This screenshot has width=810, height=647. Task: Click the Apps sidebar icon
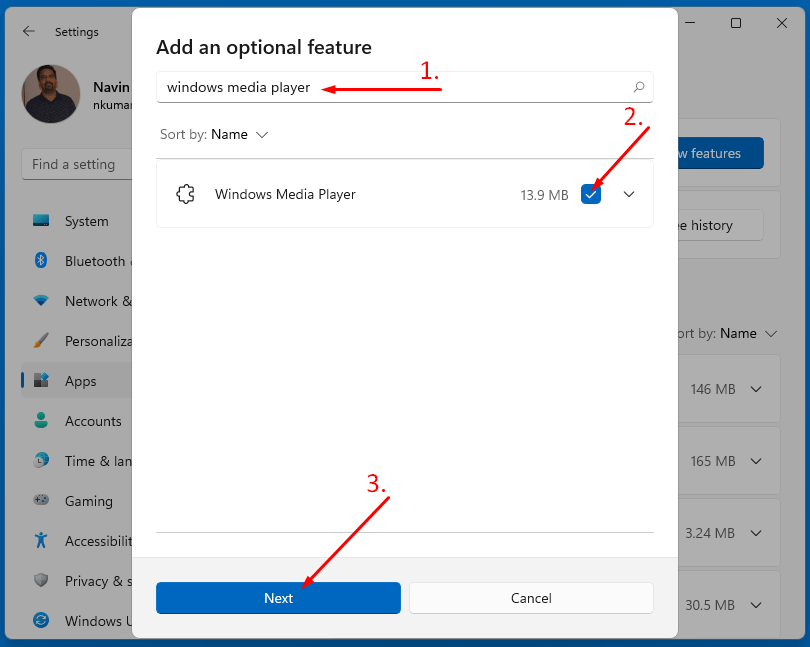(41, 380)
